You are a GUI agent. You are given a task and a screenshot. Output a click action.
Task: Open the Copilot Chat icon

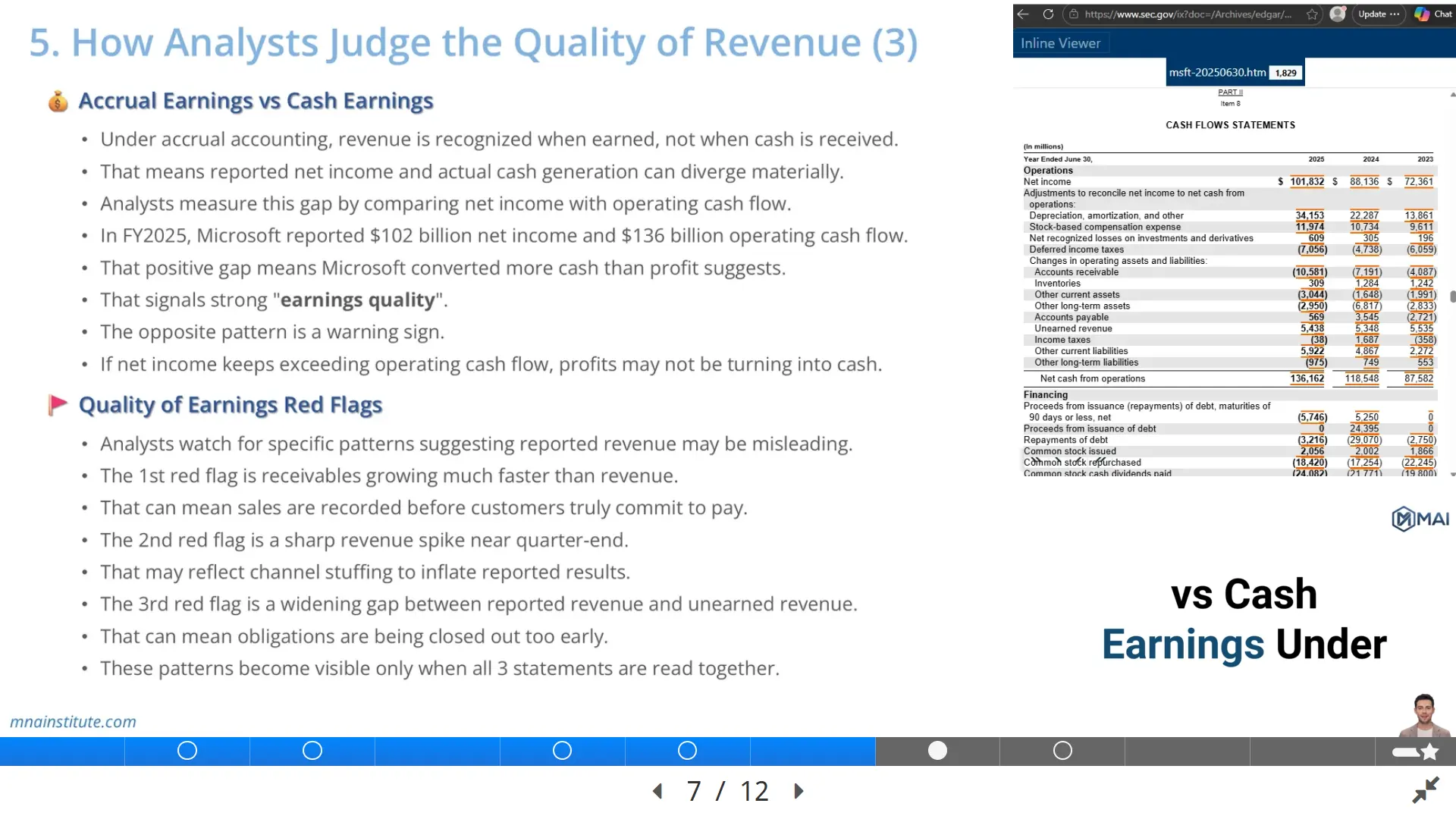pos(1432,14)
